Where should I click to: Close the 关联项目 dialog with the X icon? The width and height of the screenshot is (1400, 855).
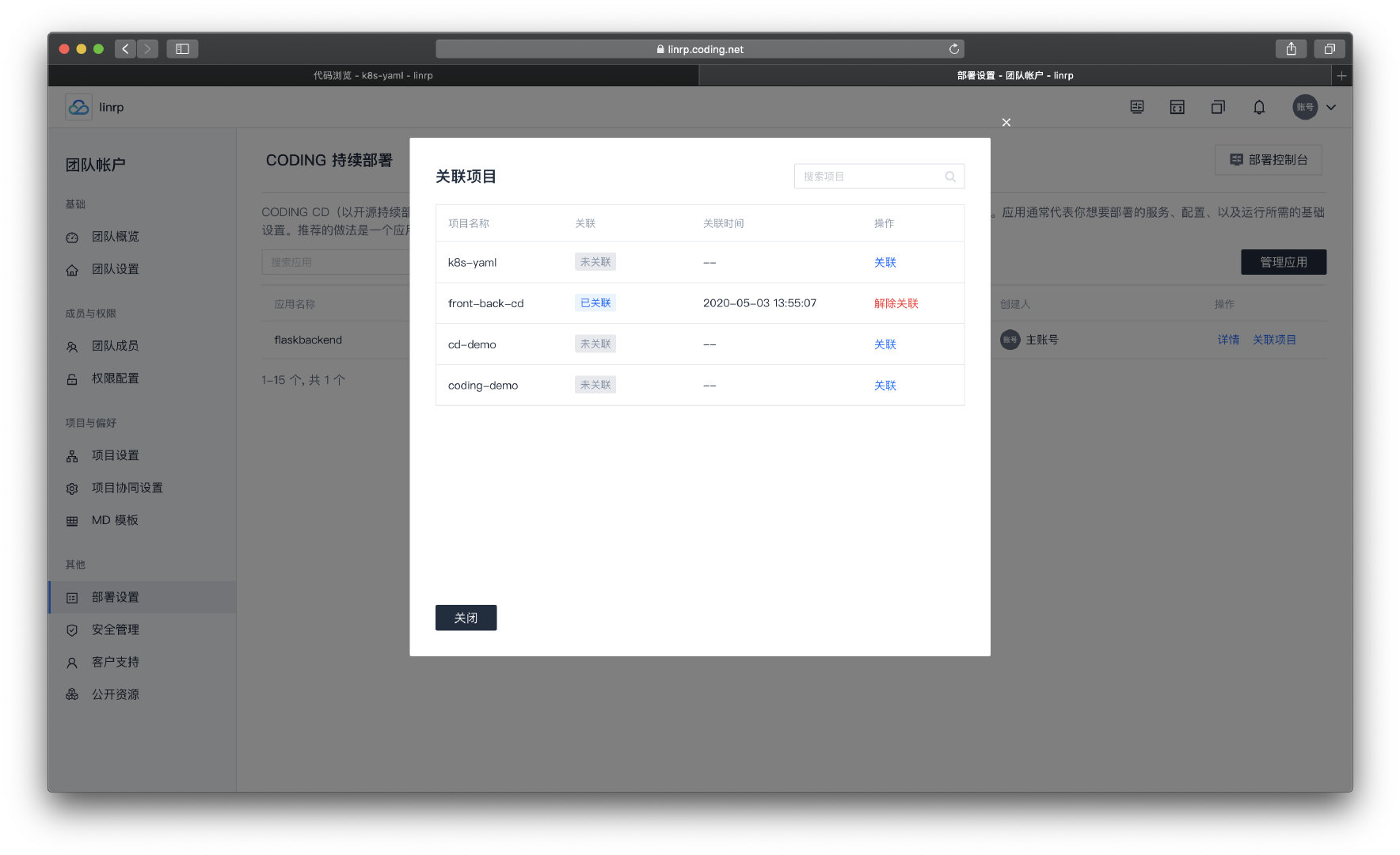[x=1006, y=122]
